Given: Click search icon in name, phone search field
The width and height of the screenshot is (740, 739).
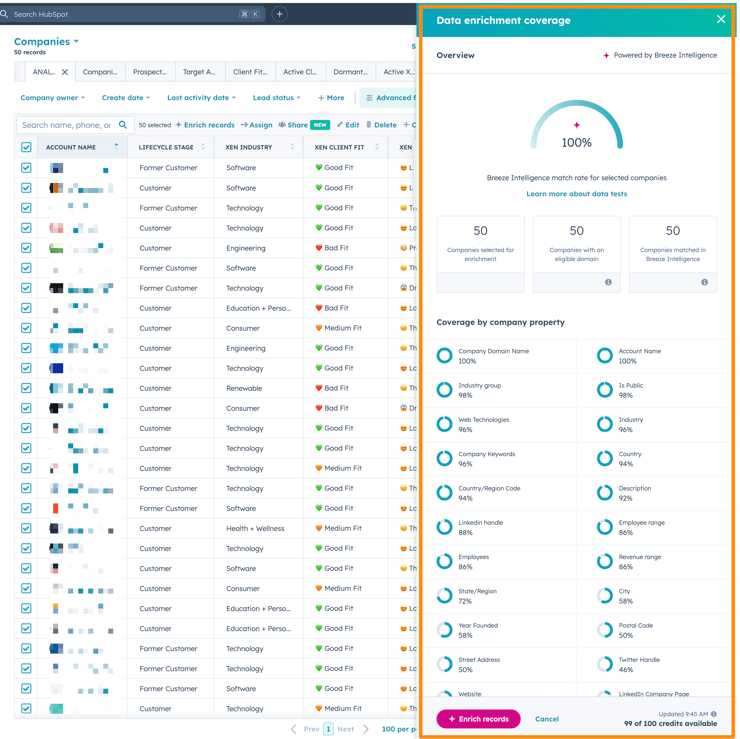Looking at the screenshot, I should pos(123,125).
